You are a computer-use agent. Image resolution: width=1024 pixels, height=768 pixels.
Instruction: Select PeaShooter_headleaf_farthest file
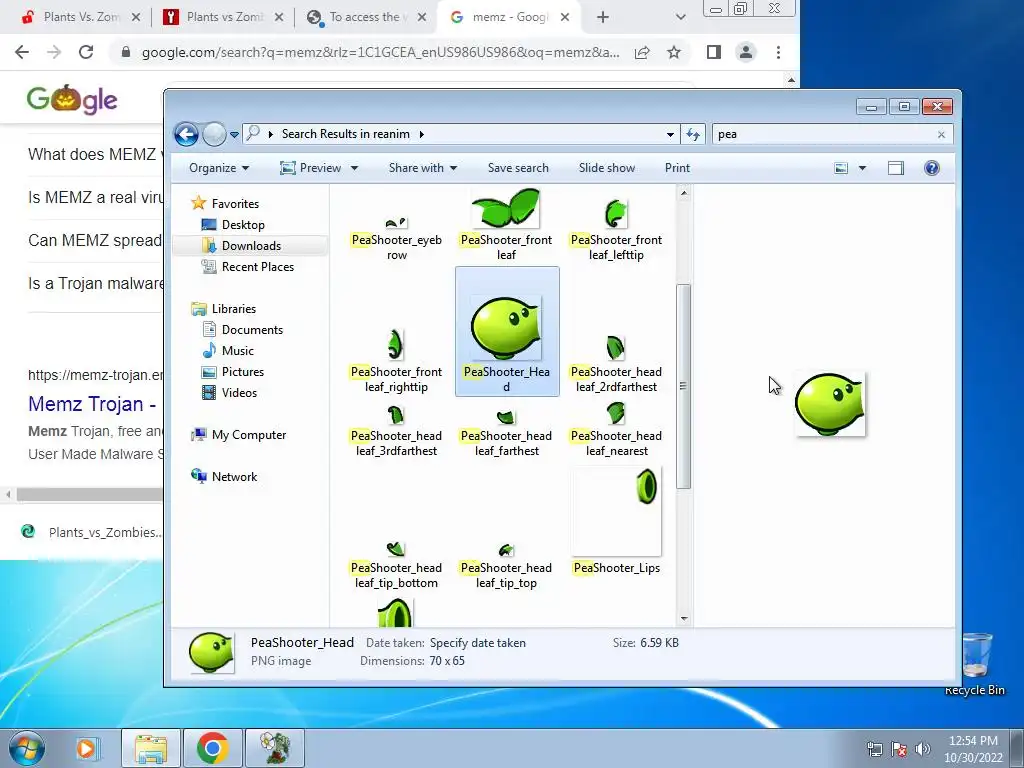coord(506,432)
